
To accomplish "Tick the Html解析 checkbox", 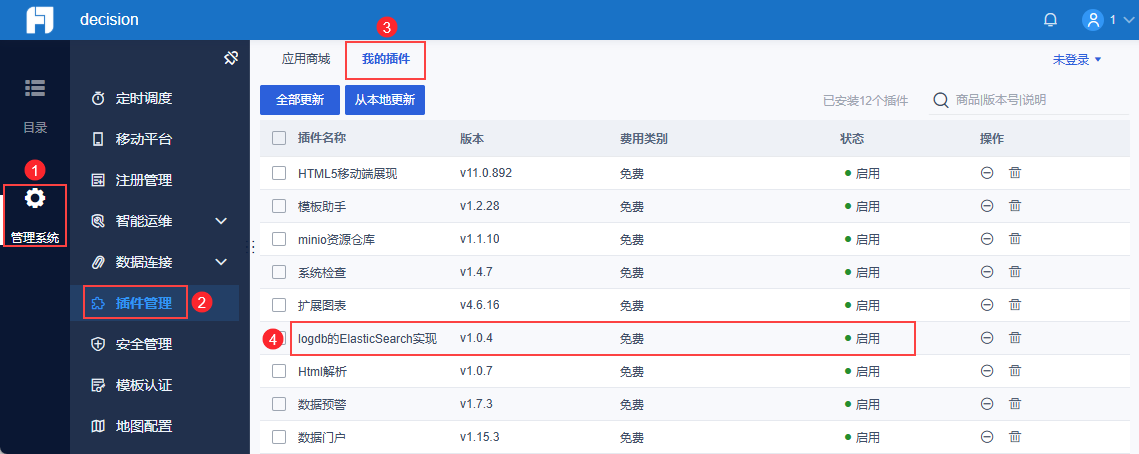I will pyautogui.click(x=279, y=371).
